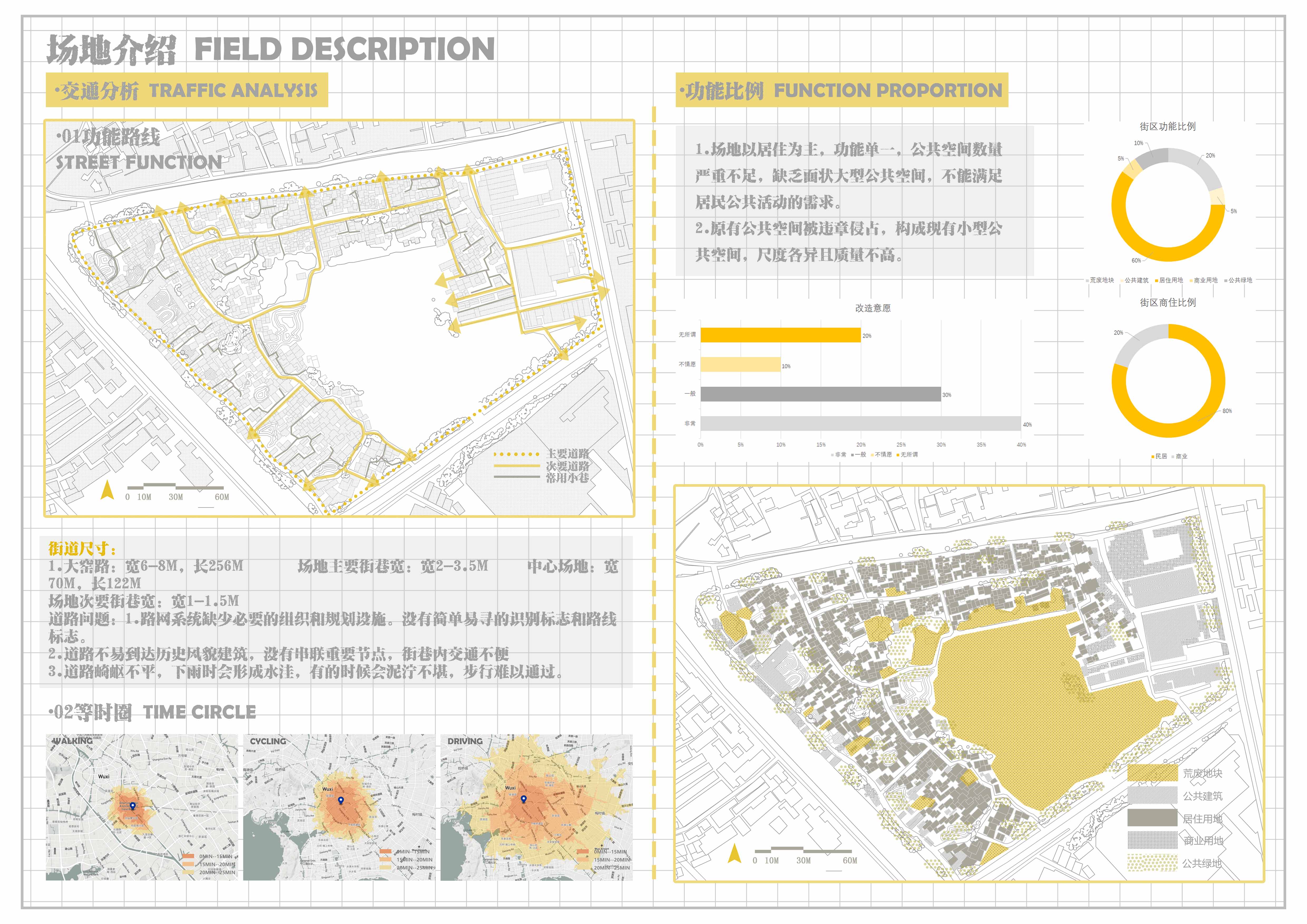
Task: Click the 功能比例 FUNCTION PROPORTION heading banner
Action: pos(842,90)
